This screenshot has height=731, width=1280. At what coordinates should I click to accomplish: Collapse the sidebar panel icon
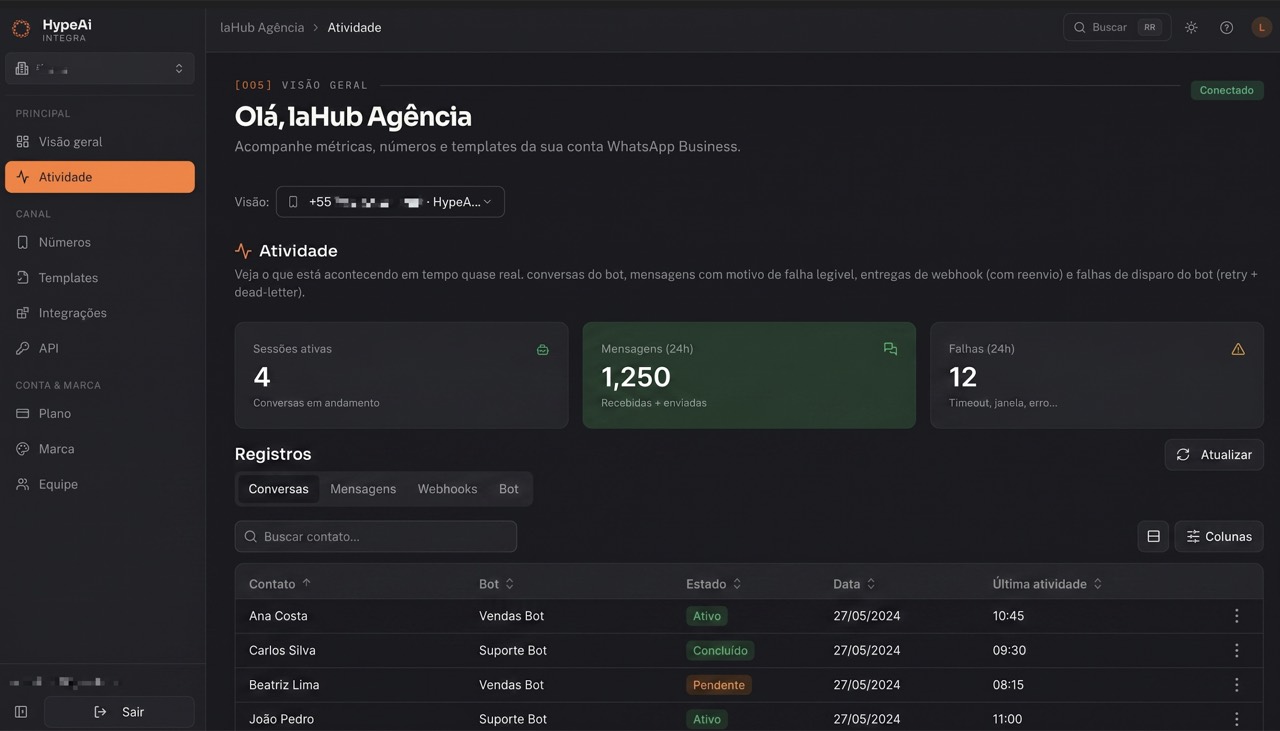[21, 712]
